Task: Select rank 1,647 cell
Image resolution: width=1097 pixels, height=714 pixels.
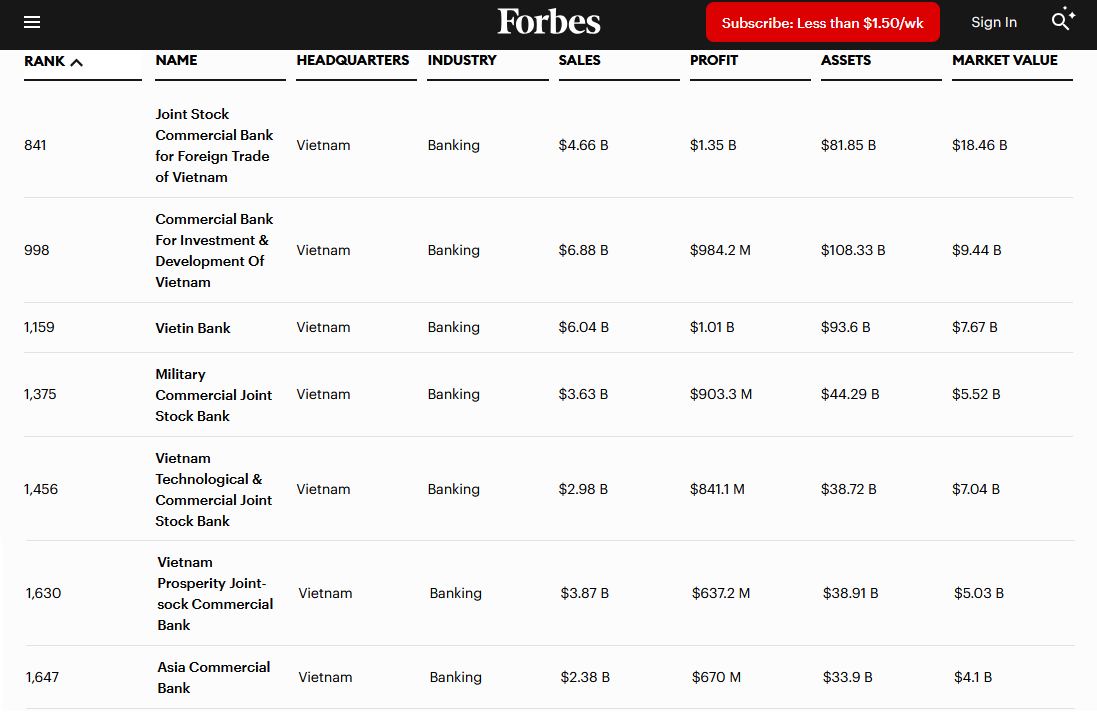Action: point(42,678)
